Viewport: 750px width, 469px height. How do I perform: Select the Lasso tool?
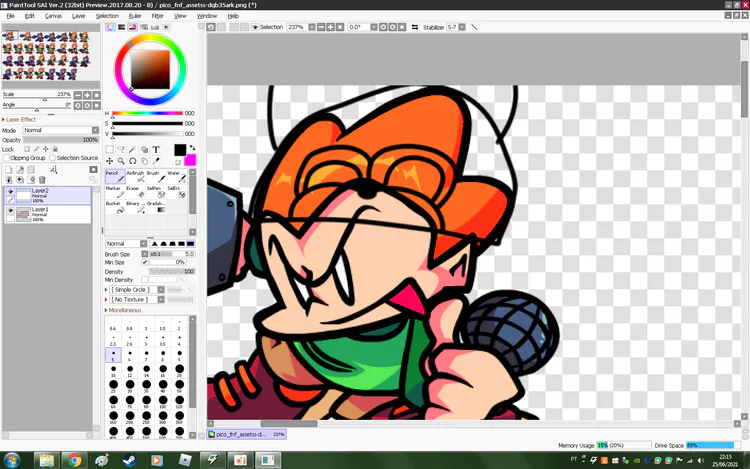coord(121,150)
